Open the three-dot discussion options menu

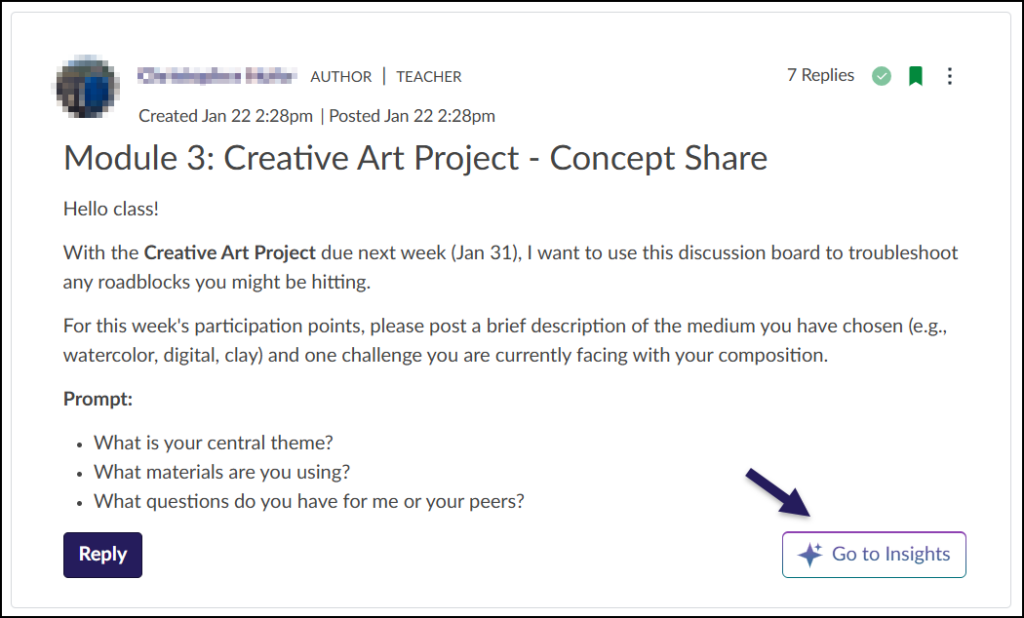(x=949, y=75)
